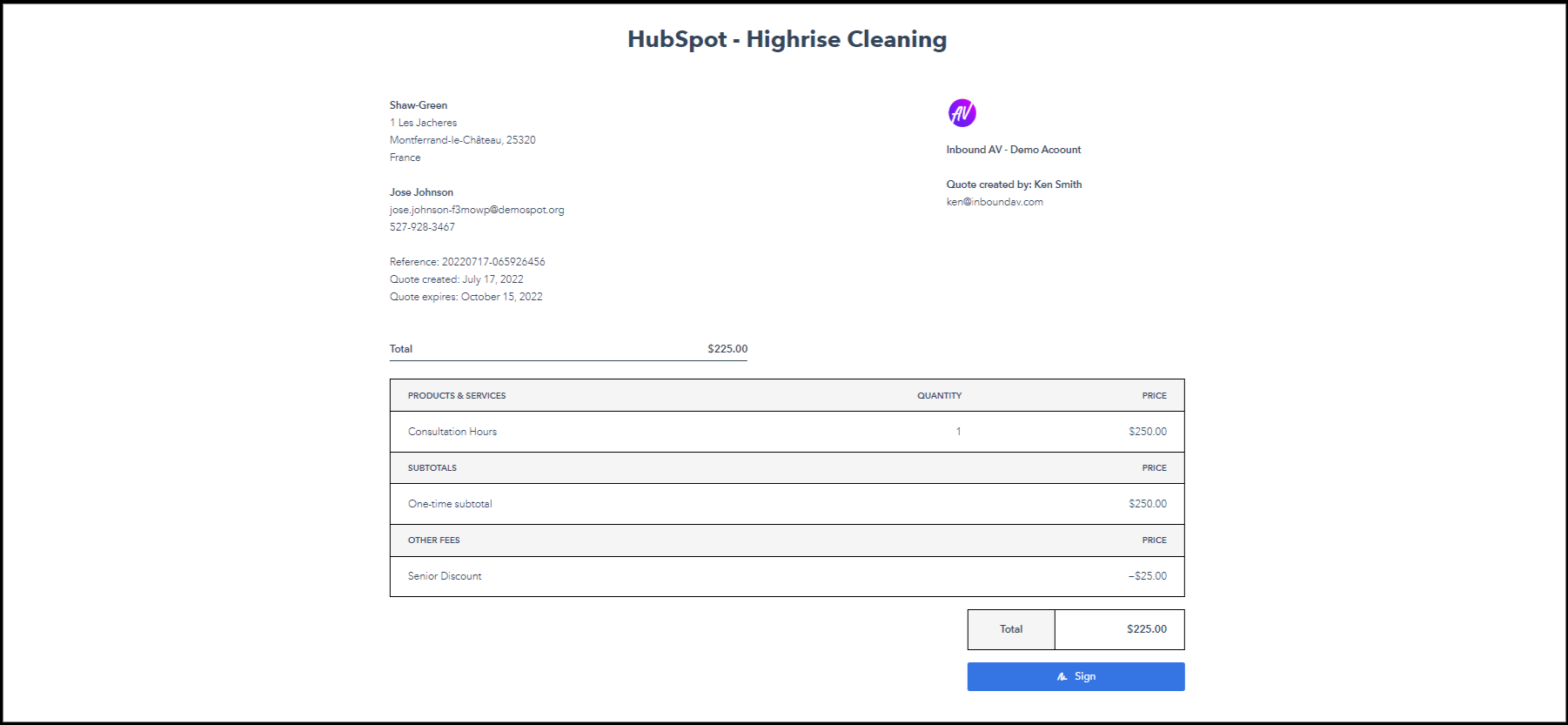Screen dimensions: 1568x725
Task: Click the $225.00 in the bottom Total box
Action: 1147,629
